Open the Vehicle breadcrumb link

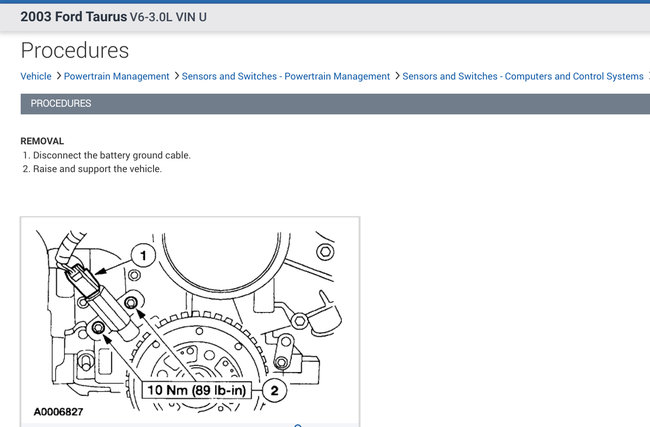[36, 76]
